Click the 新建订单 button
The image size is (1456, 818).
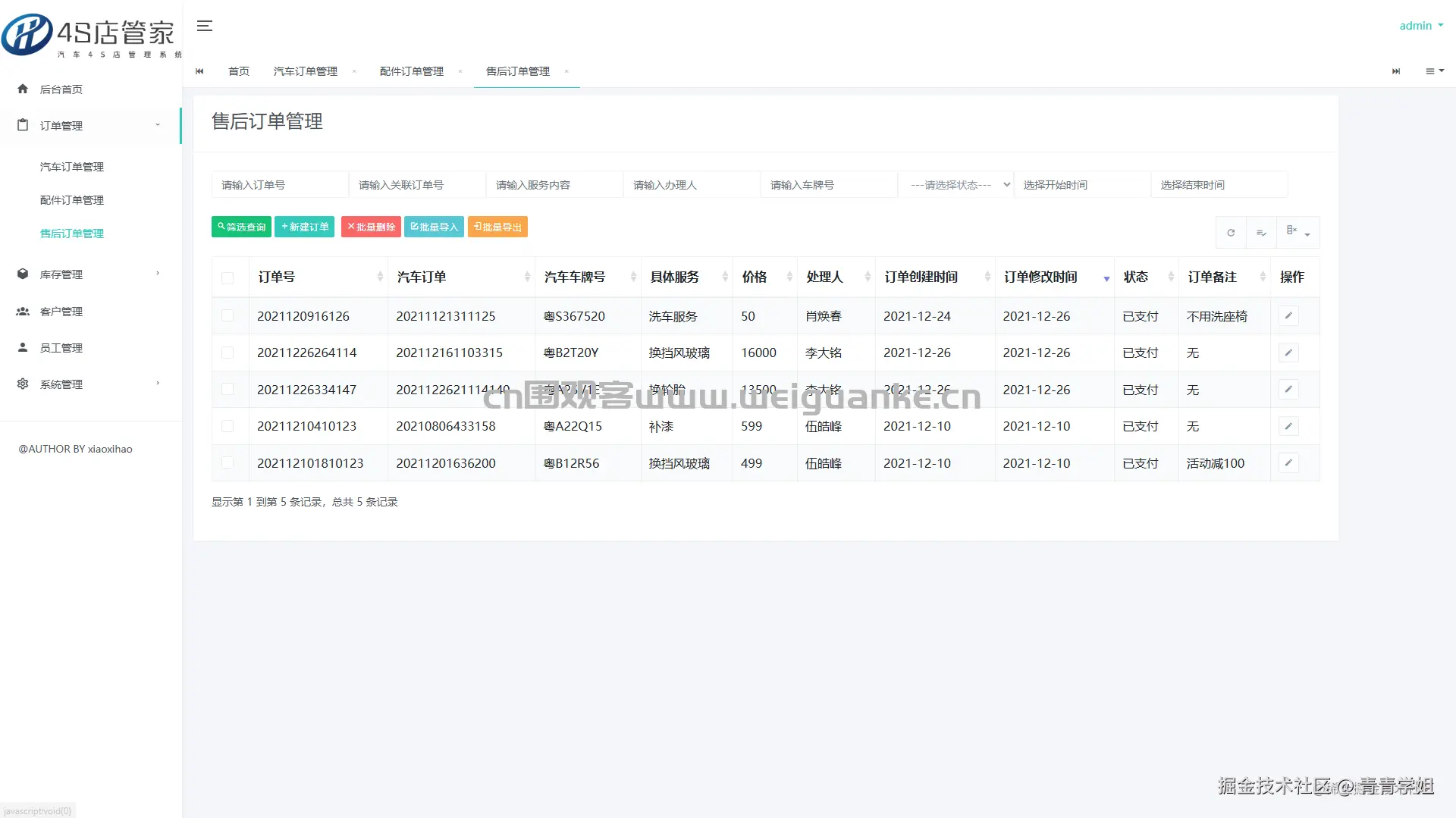click(305, 227)
